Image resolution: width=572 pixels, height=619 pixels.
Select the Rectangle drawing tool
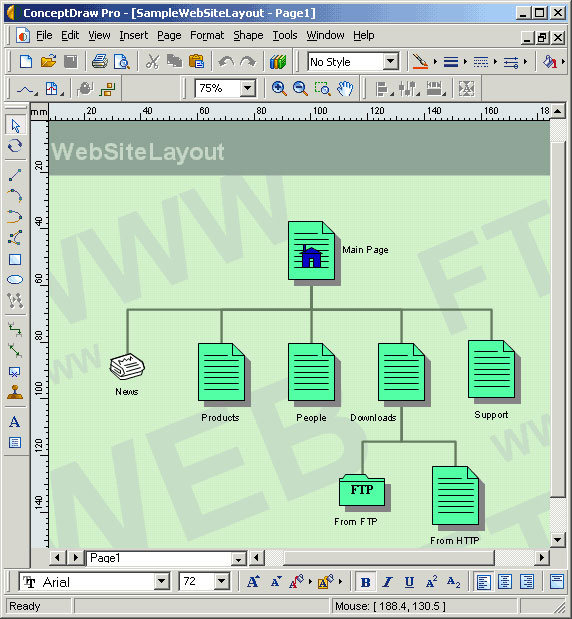click(x=15, y=259)
